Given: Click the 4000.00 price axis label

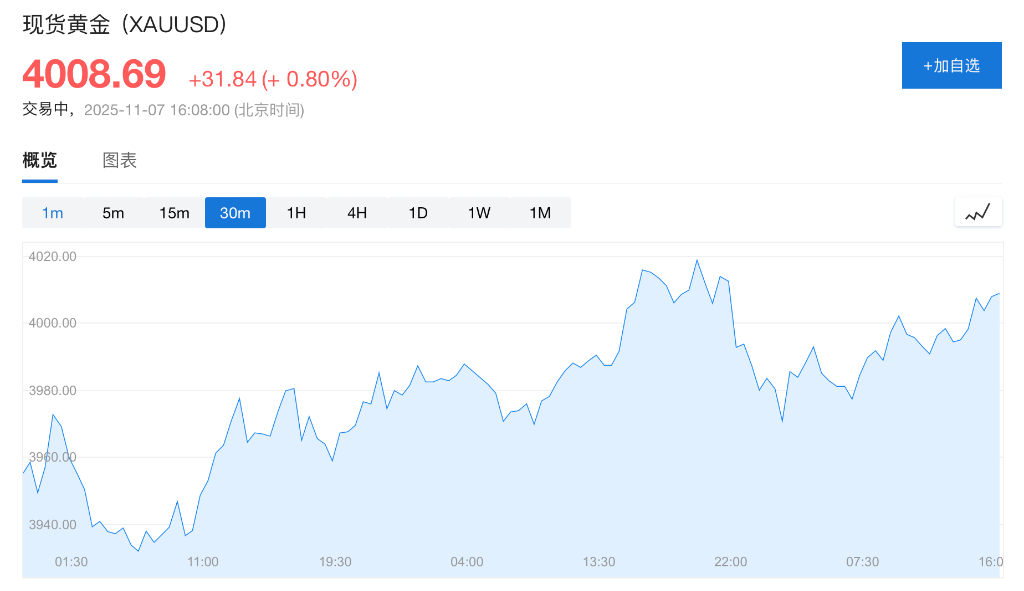Looking at the screenshot, I should pyautogui.click(x=53, y=323).
